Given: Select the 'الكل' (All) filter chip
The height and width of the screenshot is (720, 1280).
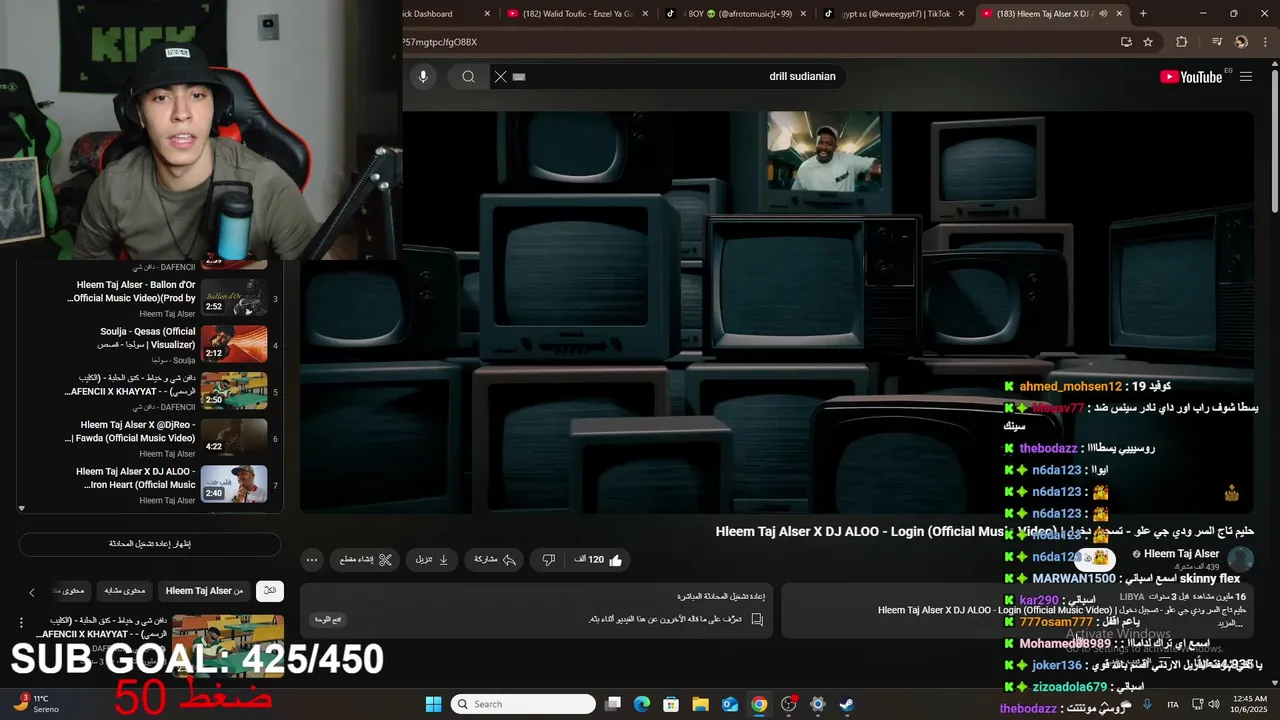Looking at the screenshot, I should point(270,591).
